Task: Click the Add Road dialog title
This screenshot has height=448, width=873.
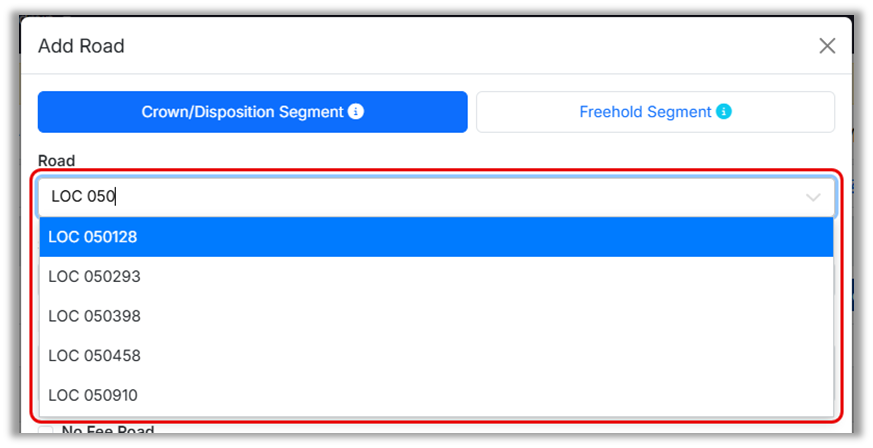Action: tap(81, 46)
